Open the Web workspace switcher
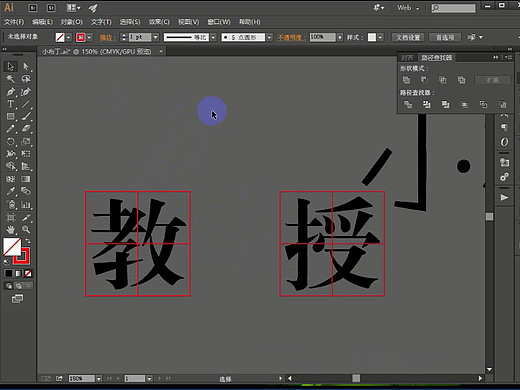Screen dimensions: 520x390 coord(408,8)
